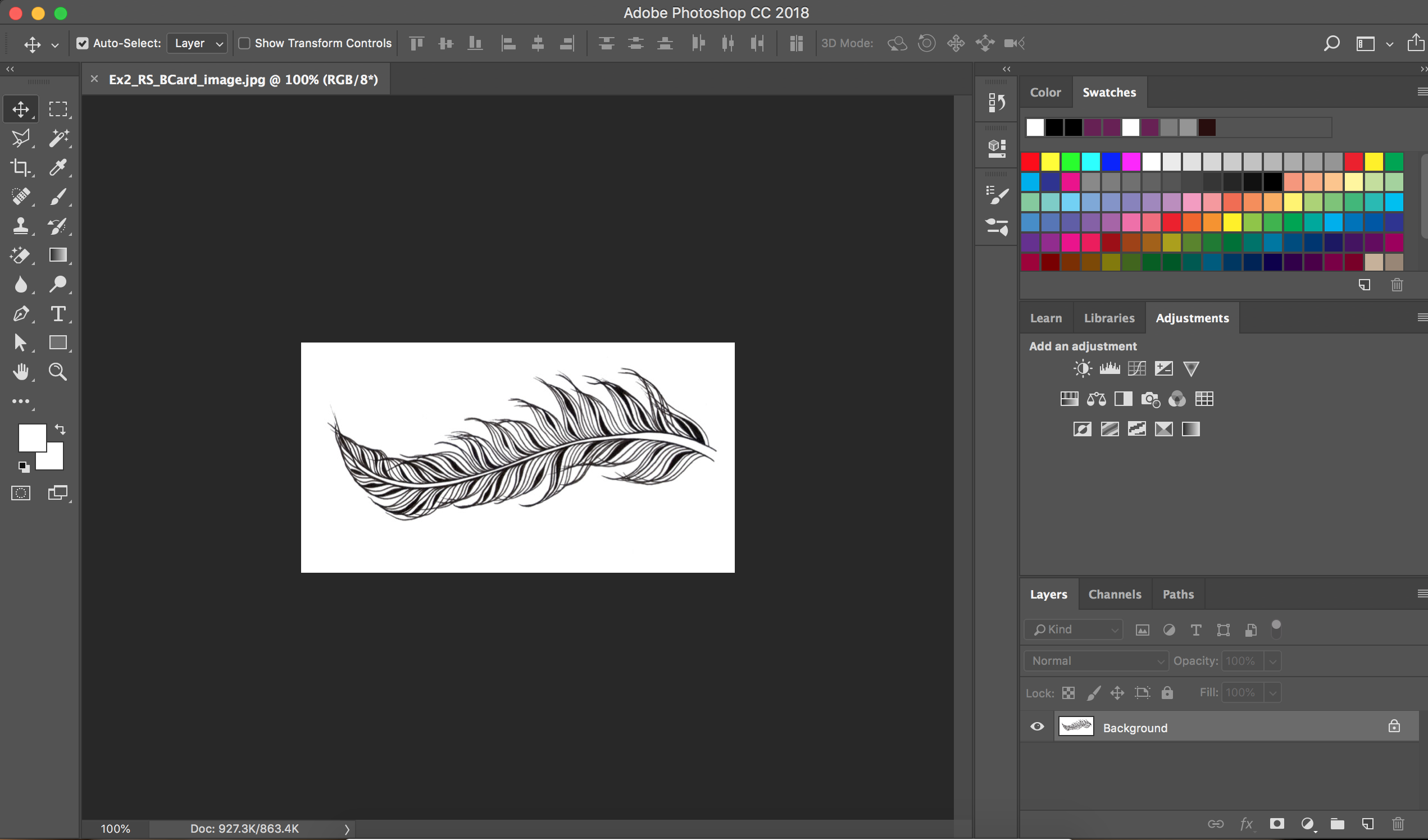Select the Clone Stamp tool
This screenshot has height=840, width=1428.
[21, 226]
